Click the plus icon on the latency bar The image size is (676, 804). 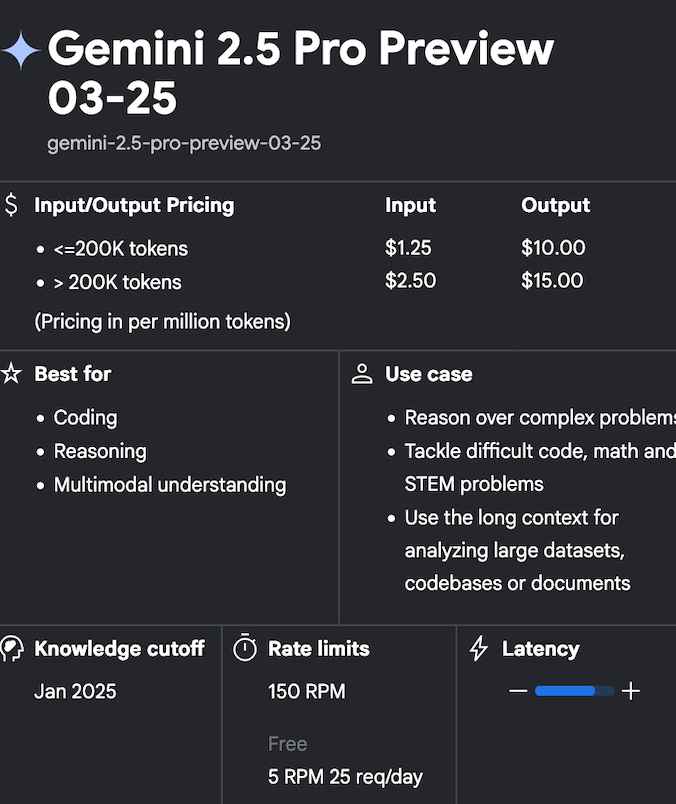(x=631, y=691)
